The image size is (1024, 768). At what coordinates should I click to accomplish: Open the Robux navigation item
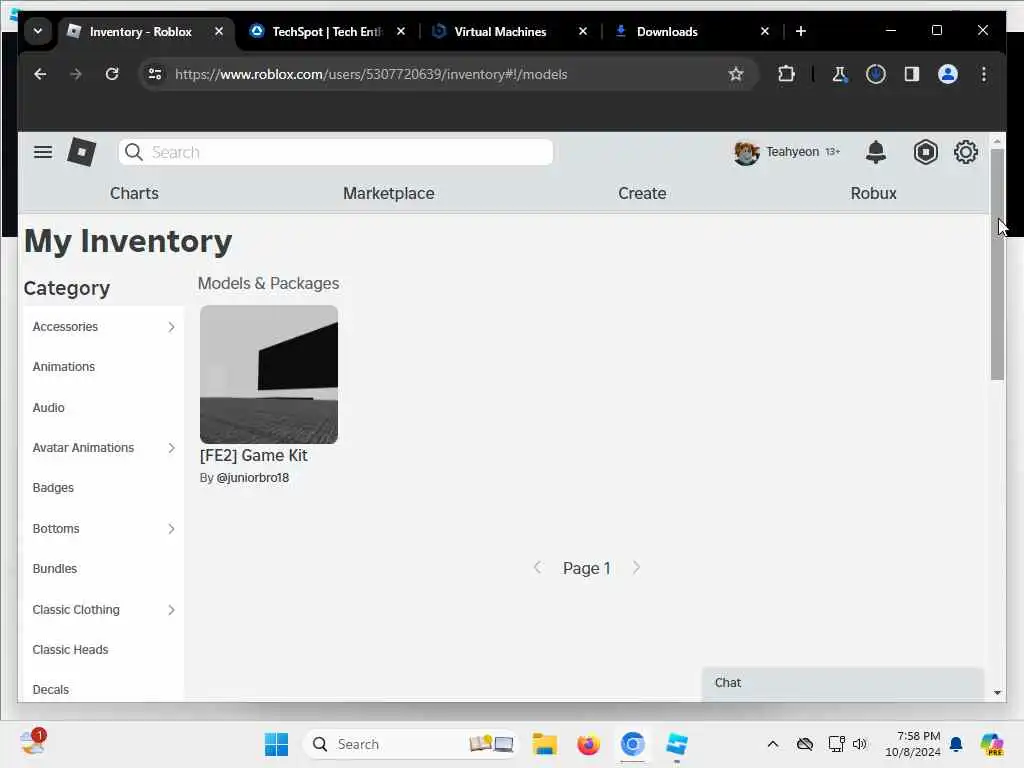click(873, 193)
